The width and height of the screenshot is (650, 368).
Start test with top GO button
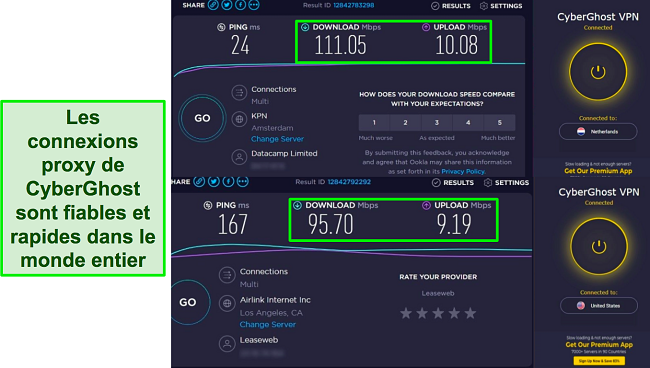[202, 118]
